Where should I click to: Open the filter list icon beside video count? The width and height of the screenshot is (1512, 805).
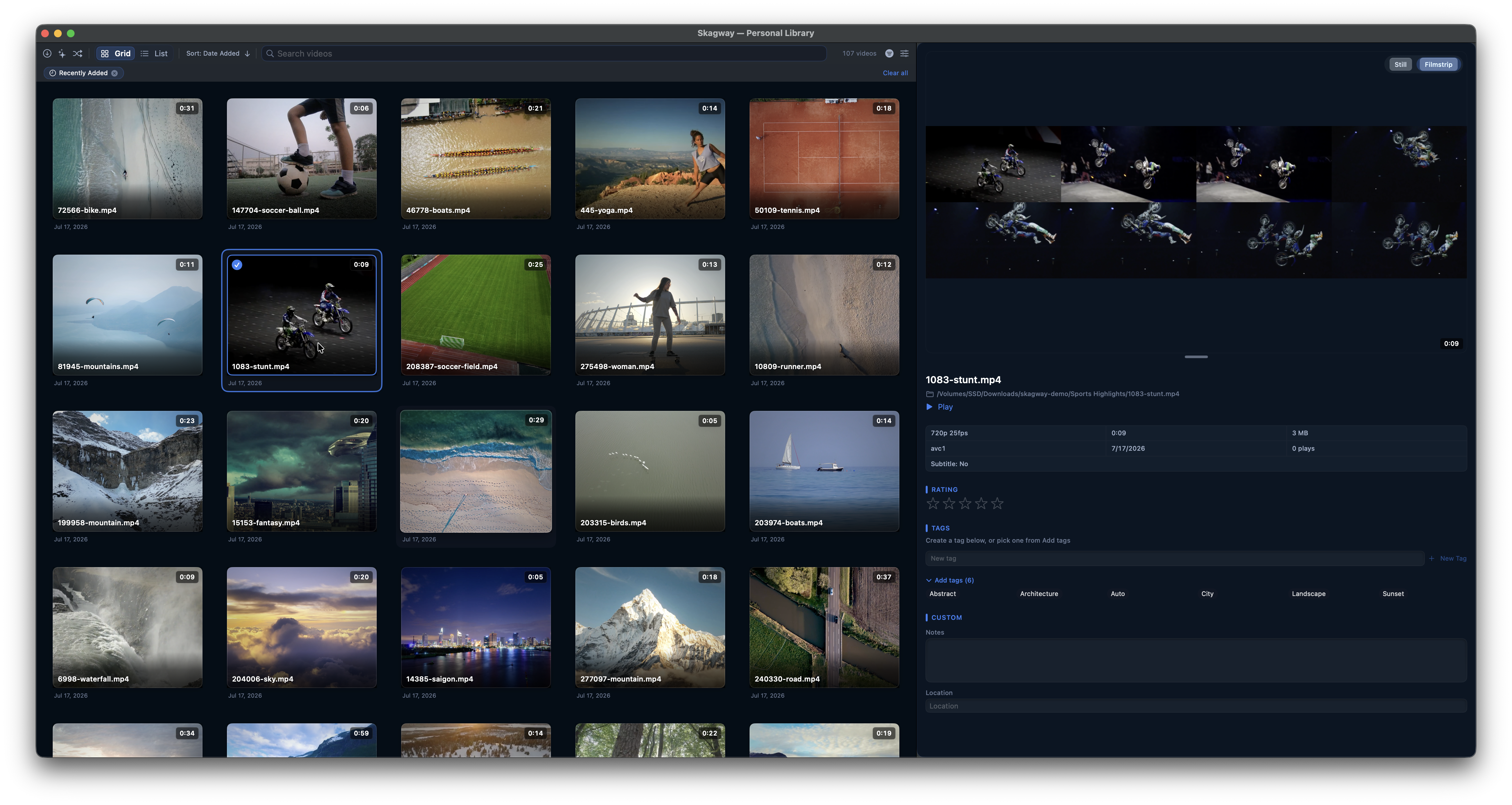[889, 53]
